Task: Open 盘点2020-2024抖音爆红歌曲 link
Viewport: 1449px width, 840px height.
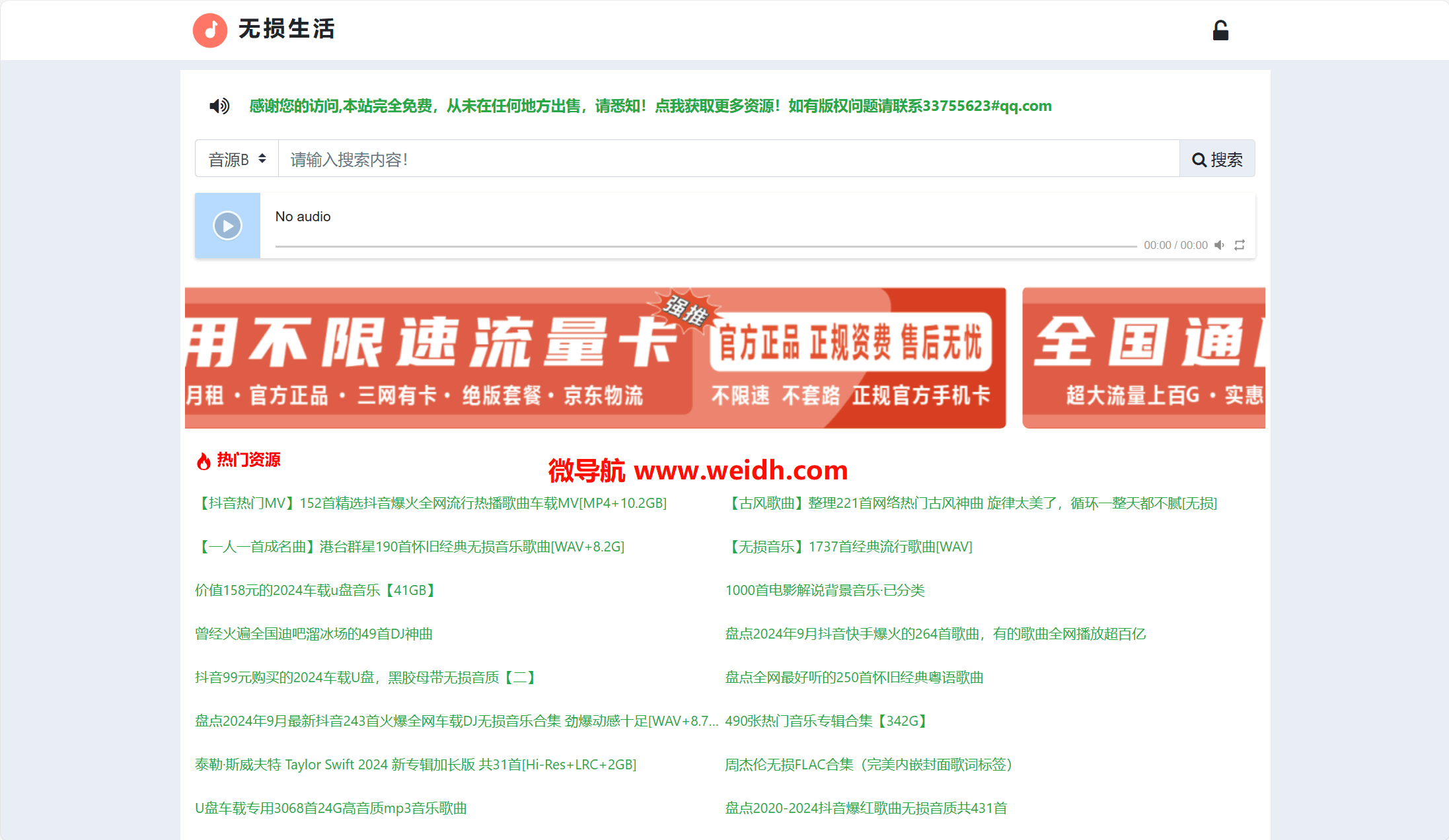Action: 866,808
